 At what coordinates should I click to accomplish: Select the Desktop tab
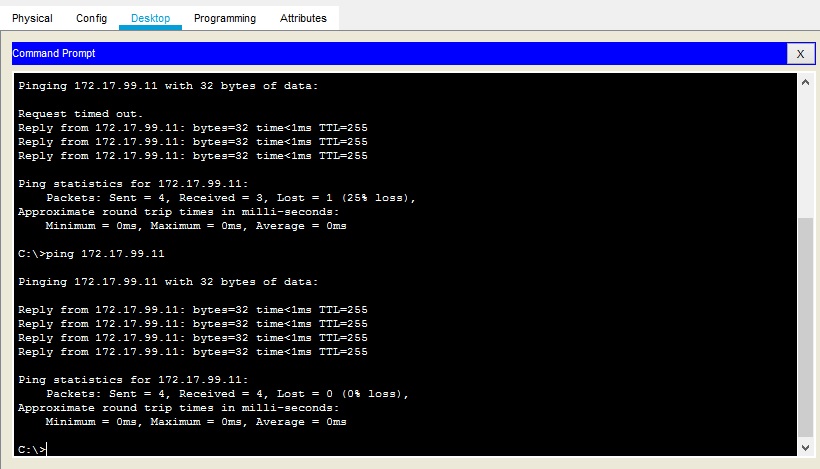click(x=150, y=18)
